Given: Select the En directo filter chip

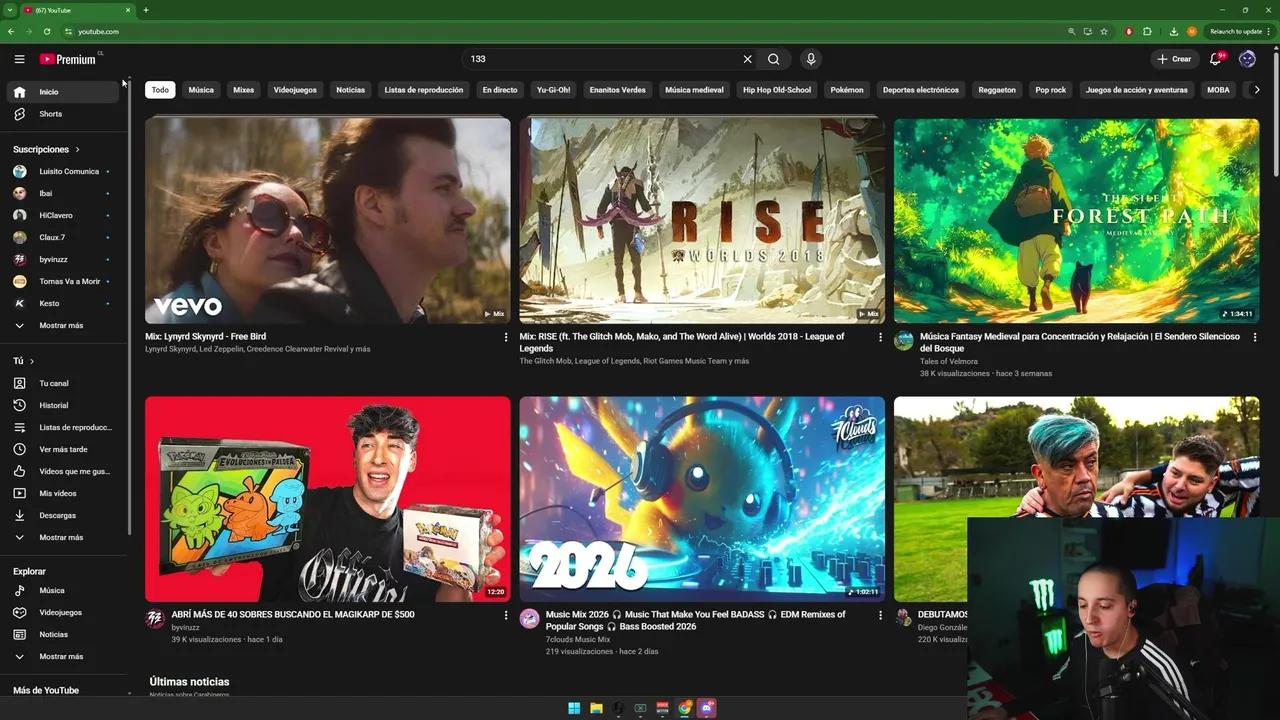Looking at the screenshot, I should (500, 90).
